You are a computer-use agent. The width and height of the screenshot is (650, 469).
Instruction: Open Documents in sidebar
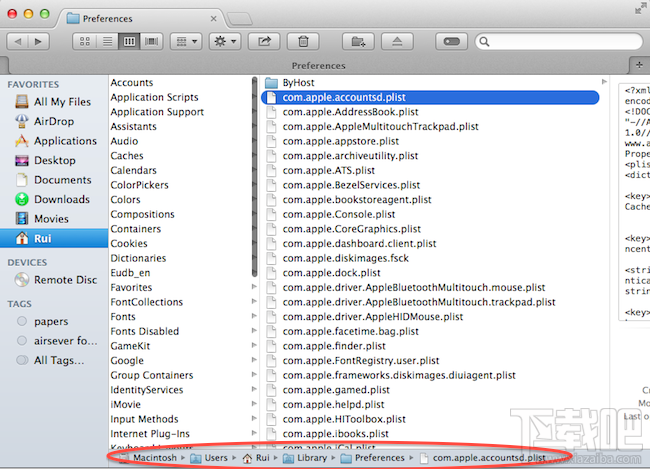click(53, 180)
